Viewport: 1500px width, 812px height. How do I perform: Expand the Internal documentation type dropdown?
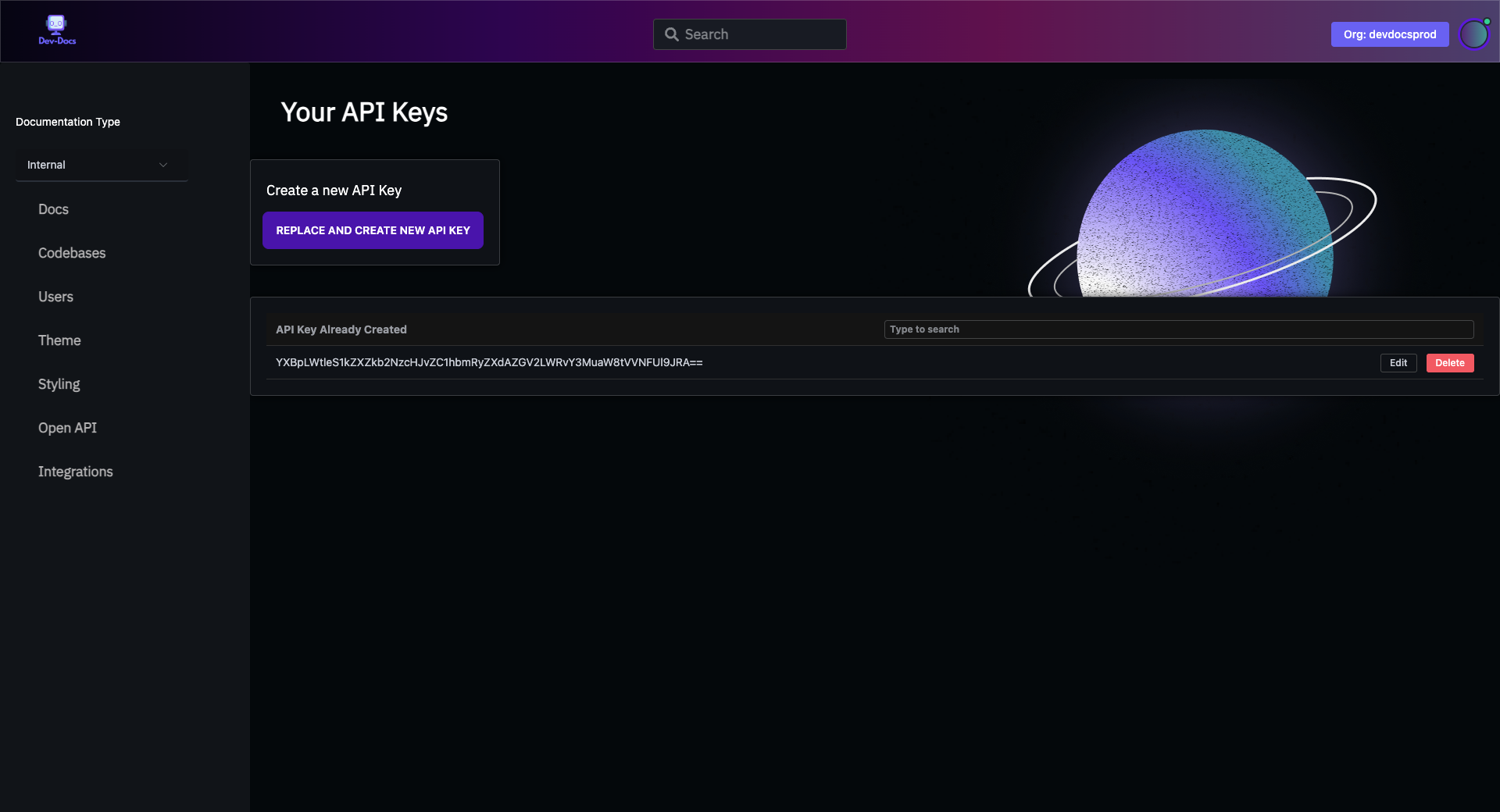click(101, 165)
